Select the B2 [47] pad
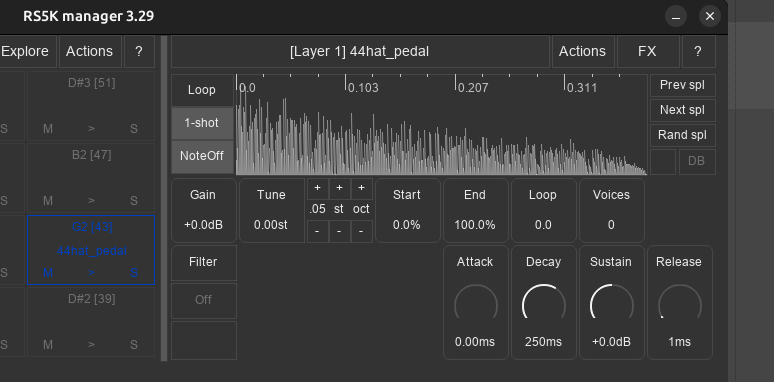This screenshot has width=774, height=382. 91,155
